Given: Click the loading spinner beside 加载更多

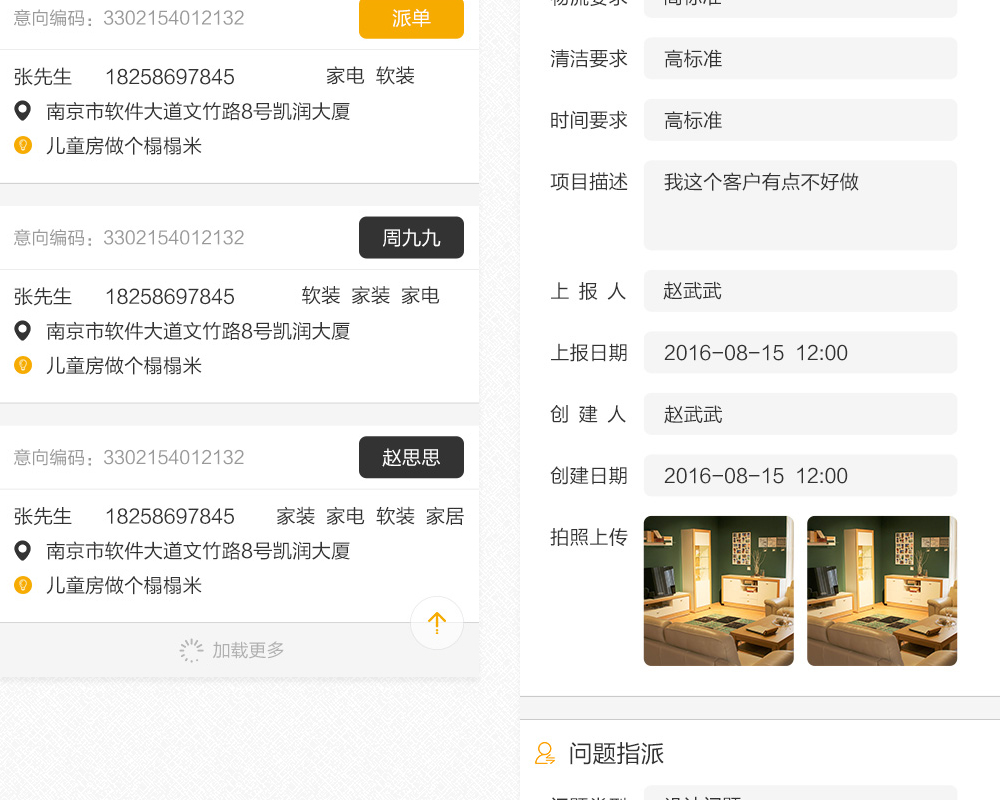Looking at the screenshot, I should pos(191,651).
